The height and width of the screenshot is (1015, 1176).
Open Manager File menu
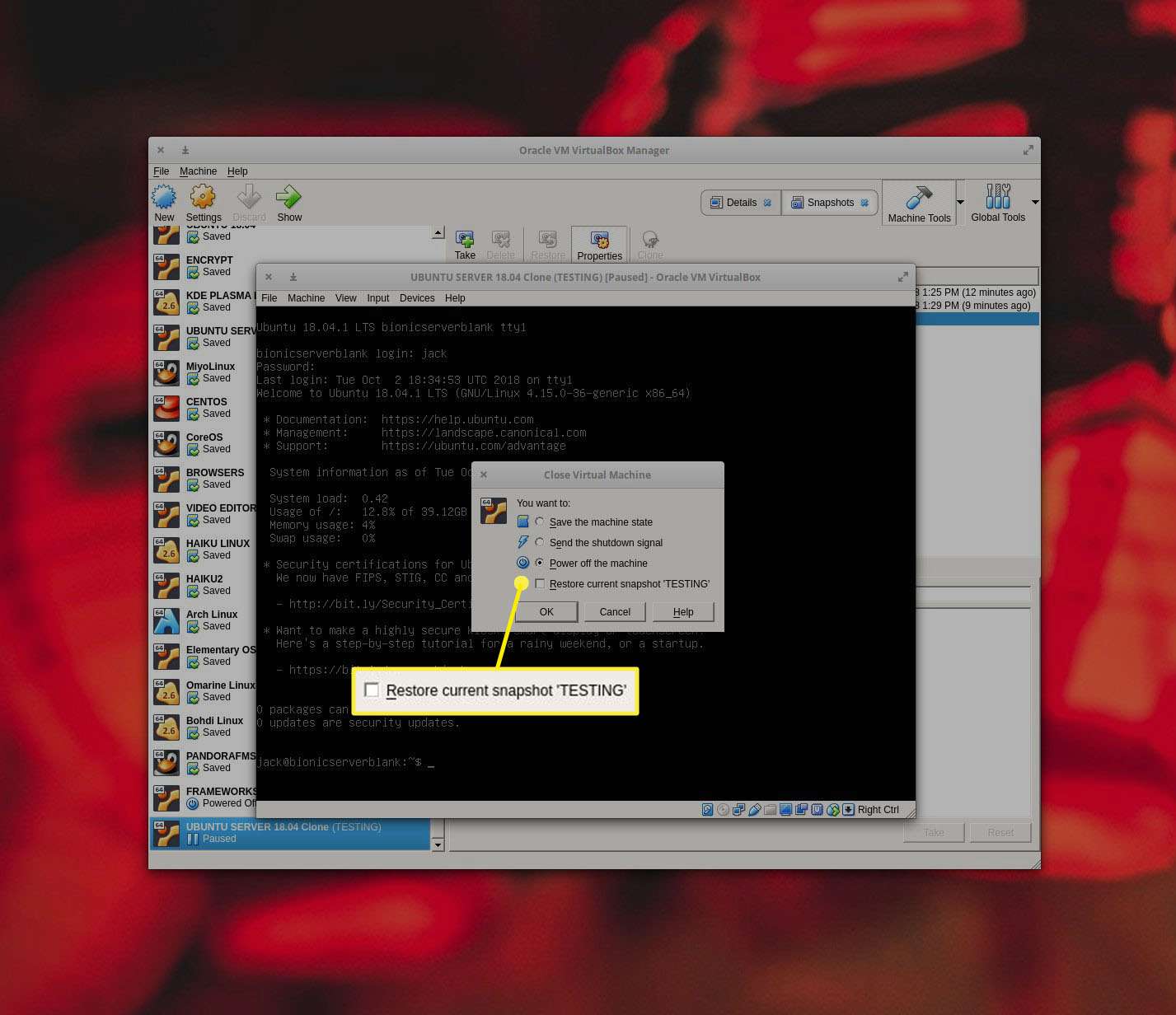click(x=161, y=171)
